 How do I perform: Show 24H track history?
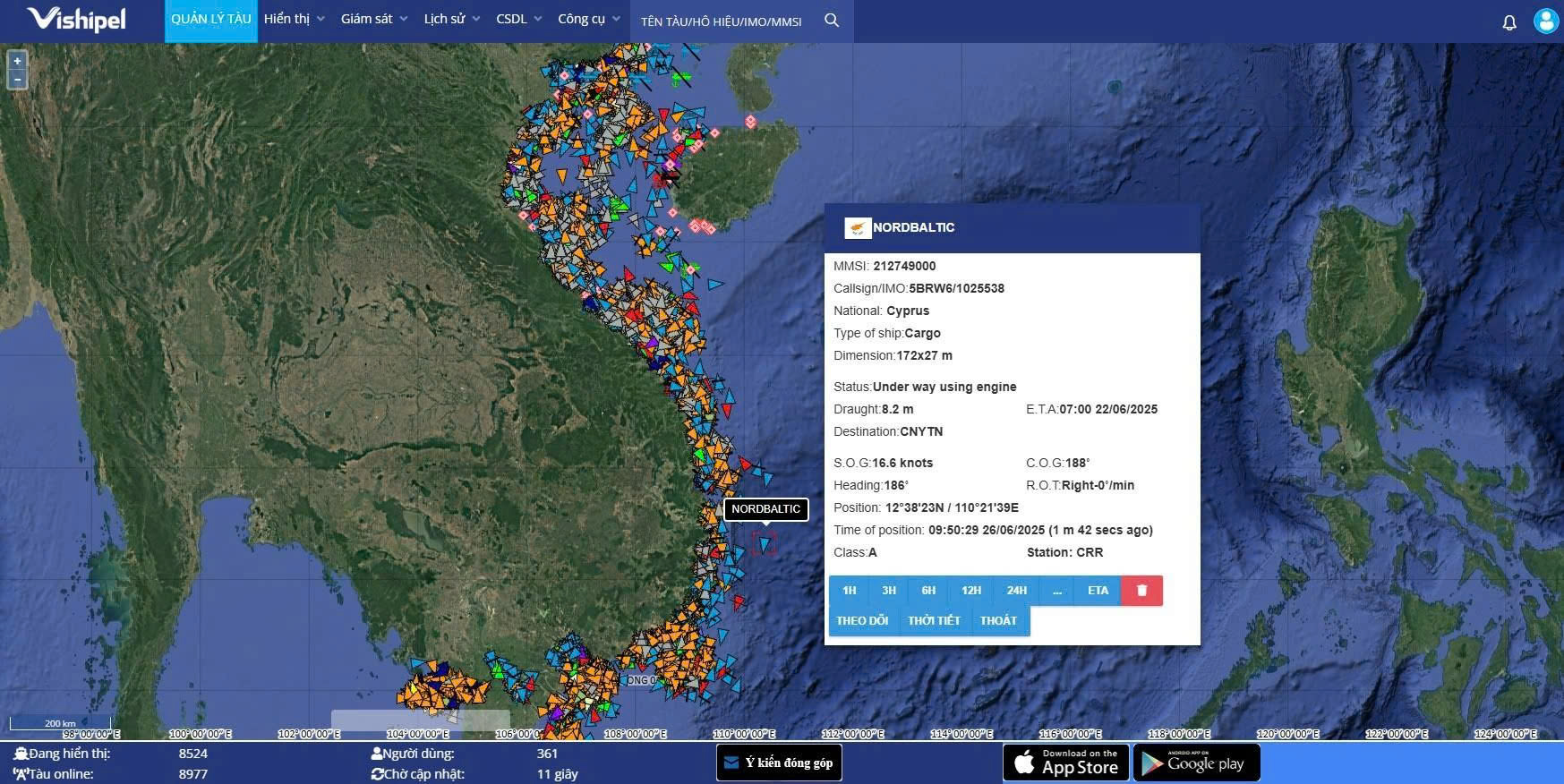coord(1016,591)
